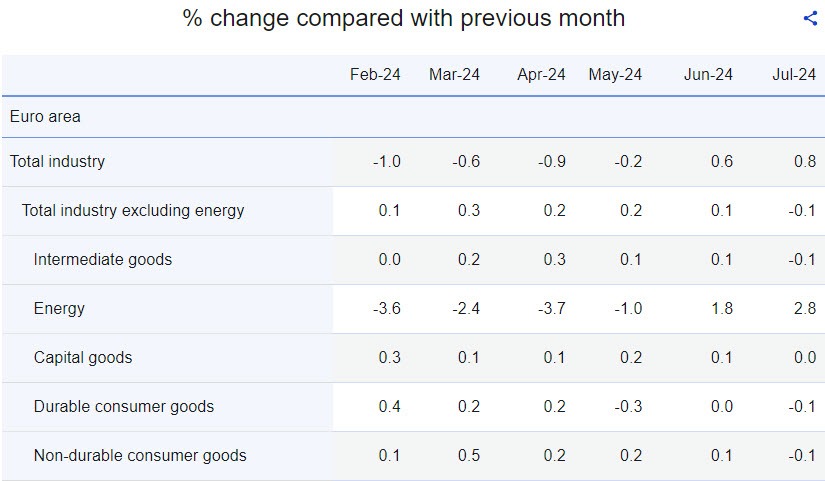This screenshot has width=825, height=481.
Task: Select the May-24 column header
Action: click(615, 75)
